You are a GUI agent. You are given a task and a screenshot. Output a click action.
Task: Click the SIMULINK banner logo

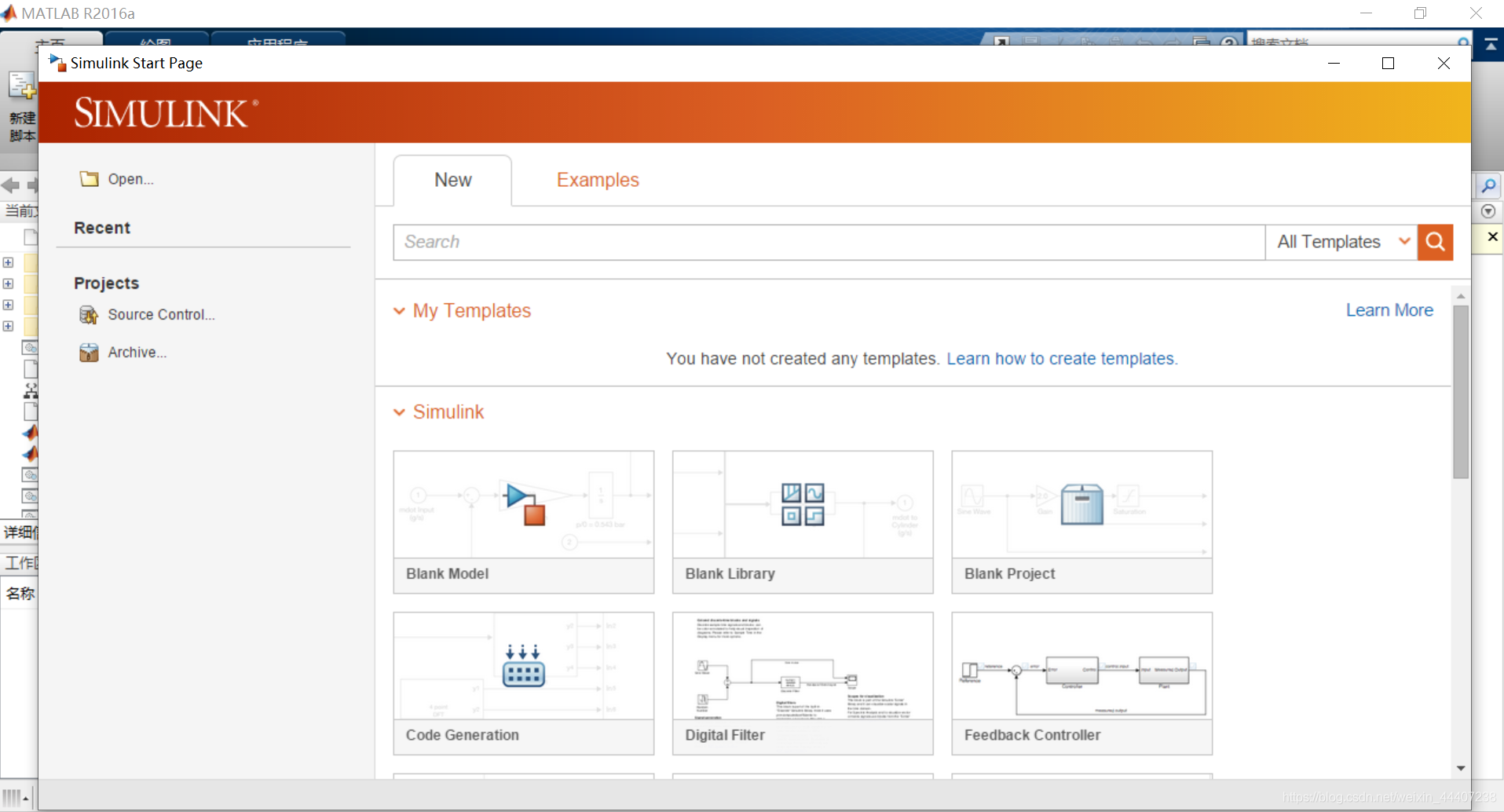point(167,113)
